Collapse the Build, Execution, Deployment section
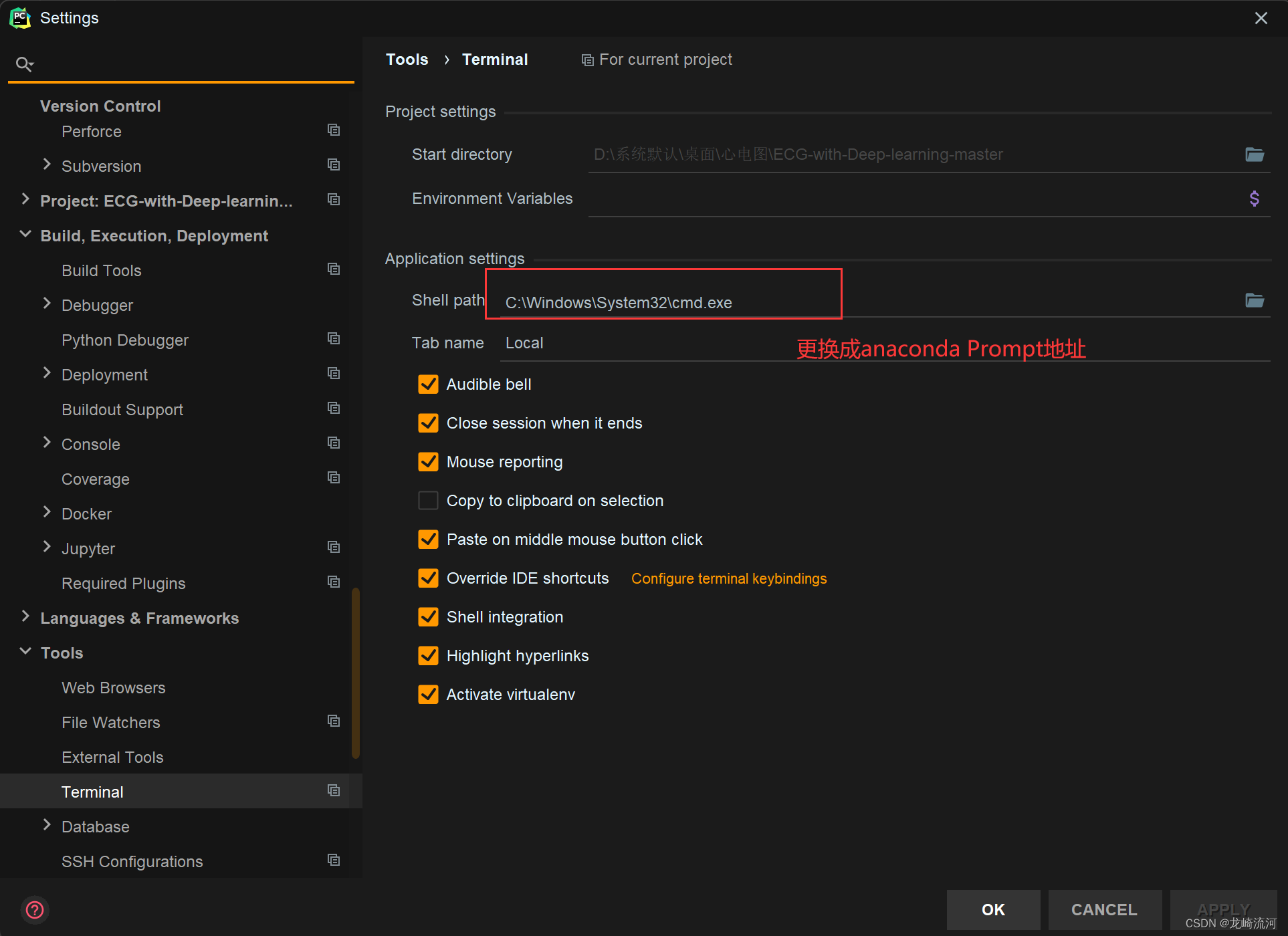Image resolution: width=1288 pixels, height=936 pixels. pyautogui.click(x=25, y=235)
